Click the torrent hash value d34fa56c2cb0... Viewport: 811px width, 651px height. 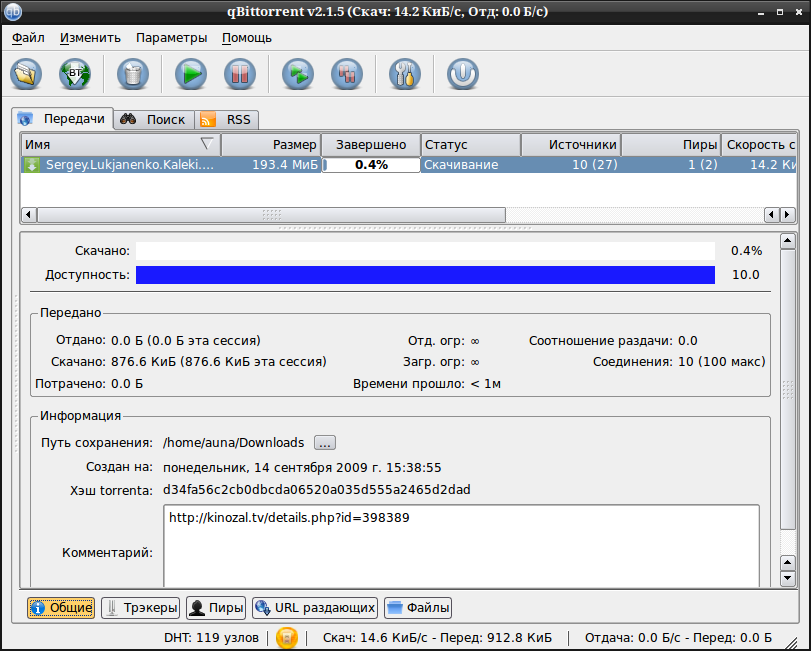[x=317, y=490]
